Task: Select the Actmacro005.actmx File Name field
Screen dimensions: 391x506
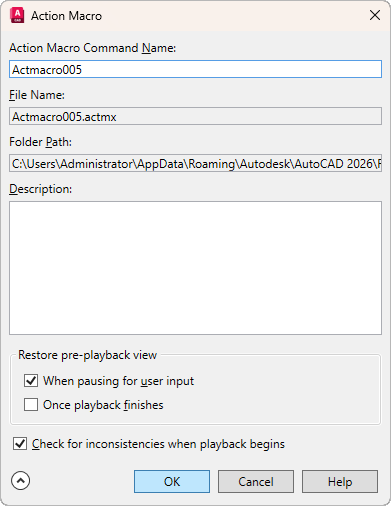Action: (195, 116)
